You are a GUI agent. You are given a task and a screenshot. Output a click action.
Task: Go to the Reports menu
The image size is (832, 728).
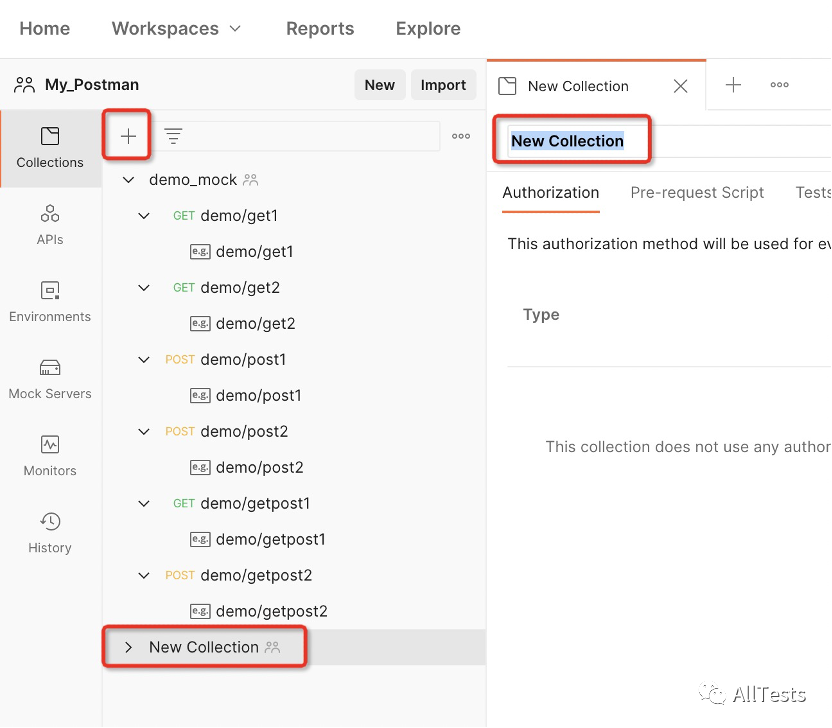tap(320, 29)
